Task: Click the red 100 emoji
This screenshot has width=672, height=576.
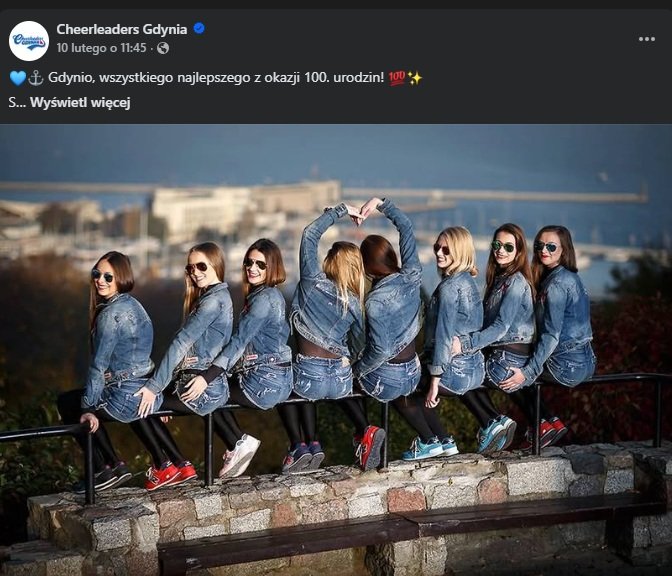Action: [x=396, y=78]
